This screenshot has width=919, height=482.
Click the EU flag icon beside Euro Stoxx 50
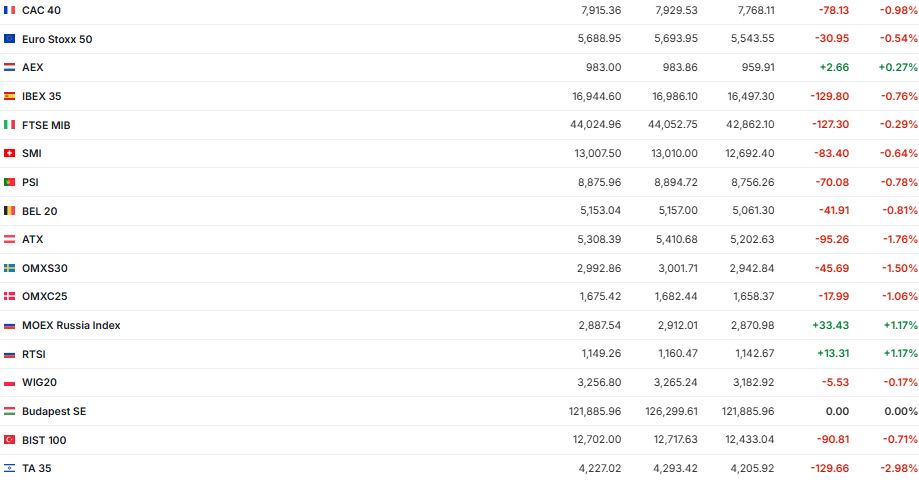click(10, 39)
